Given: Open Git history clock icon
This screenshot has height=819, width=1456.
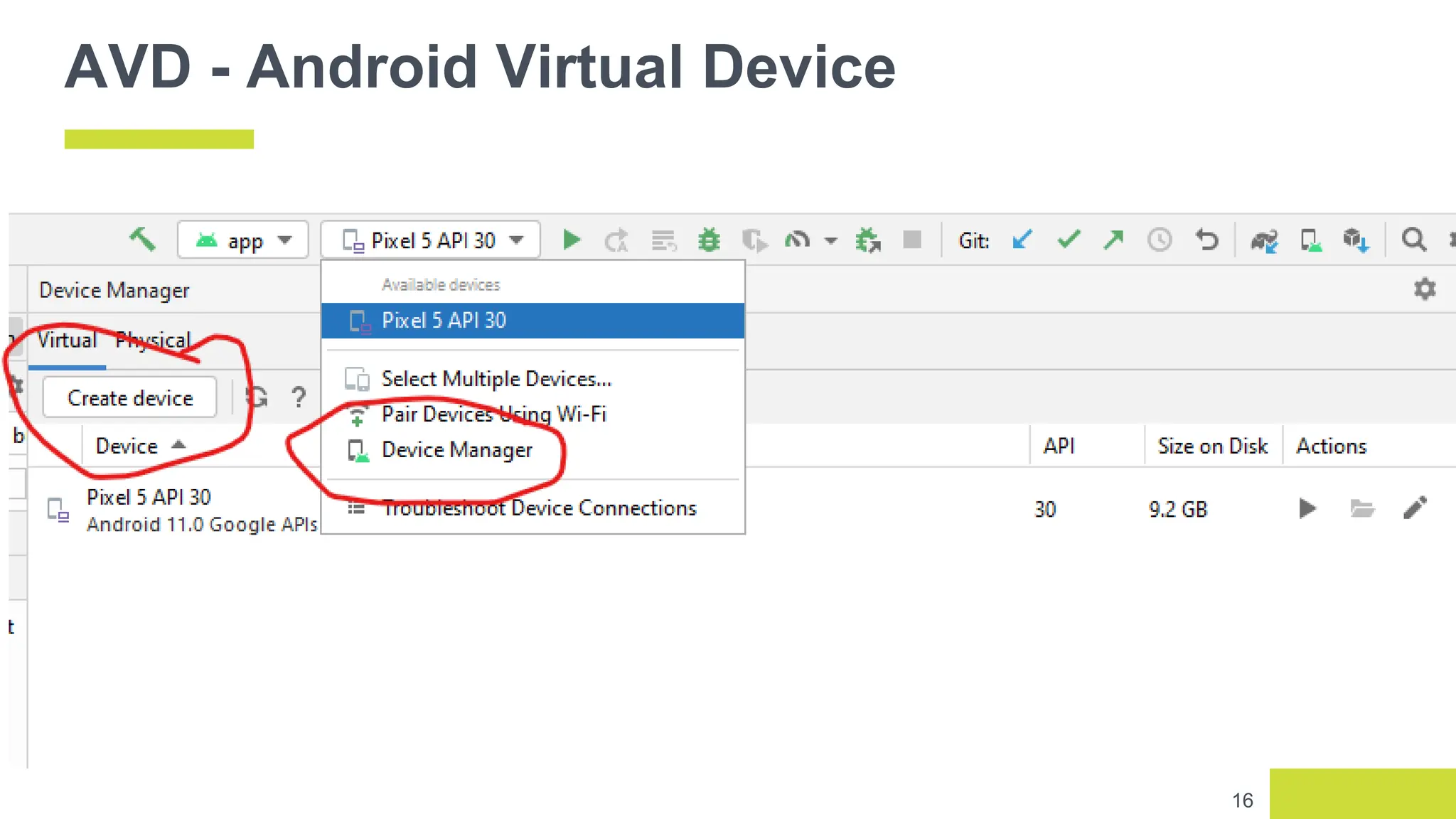Looking at the screenshot, I should coord(1160,240).
